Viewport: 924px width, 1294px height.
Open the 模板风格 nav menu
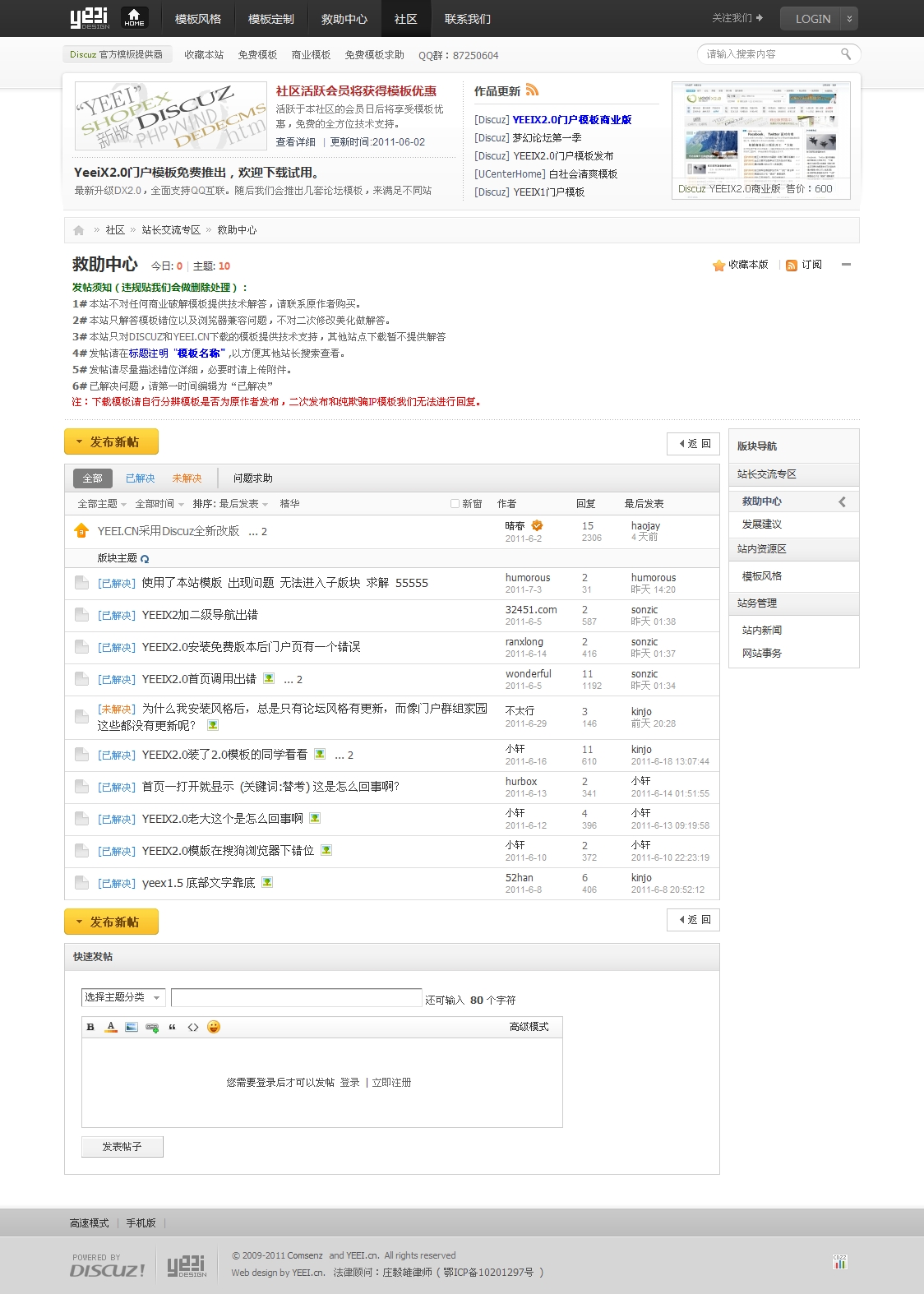point(198,19)
